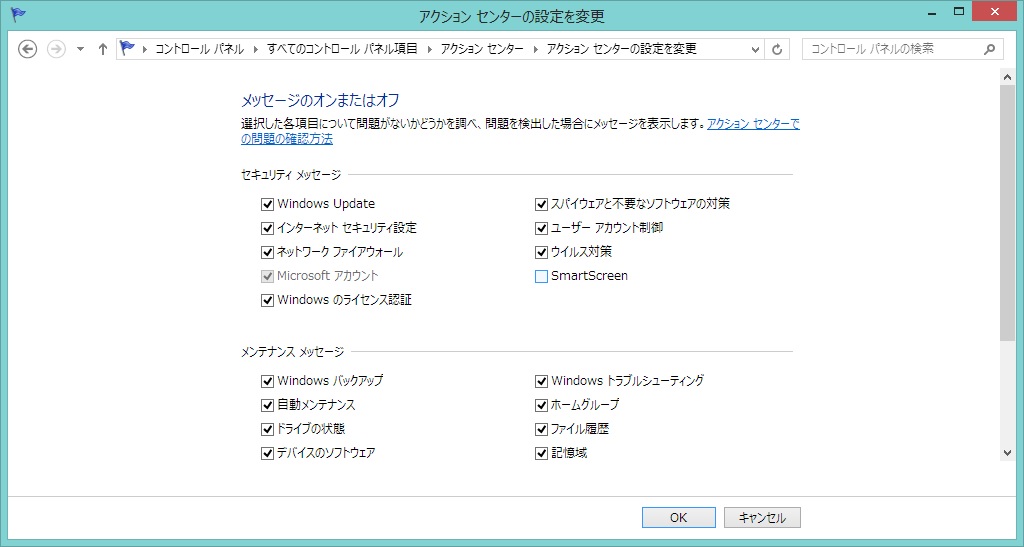Screen dimensions: 1024x547
Task: Open the アクション センターでの問題の確認方法 link
Action: pyautogui.click(x=753, y=124)
